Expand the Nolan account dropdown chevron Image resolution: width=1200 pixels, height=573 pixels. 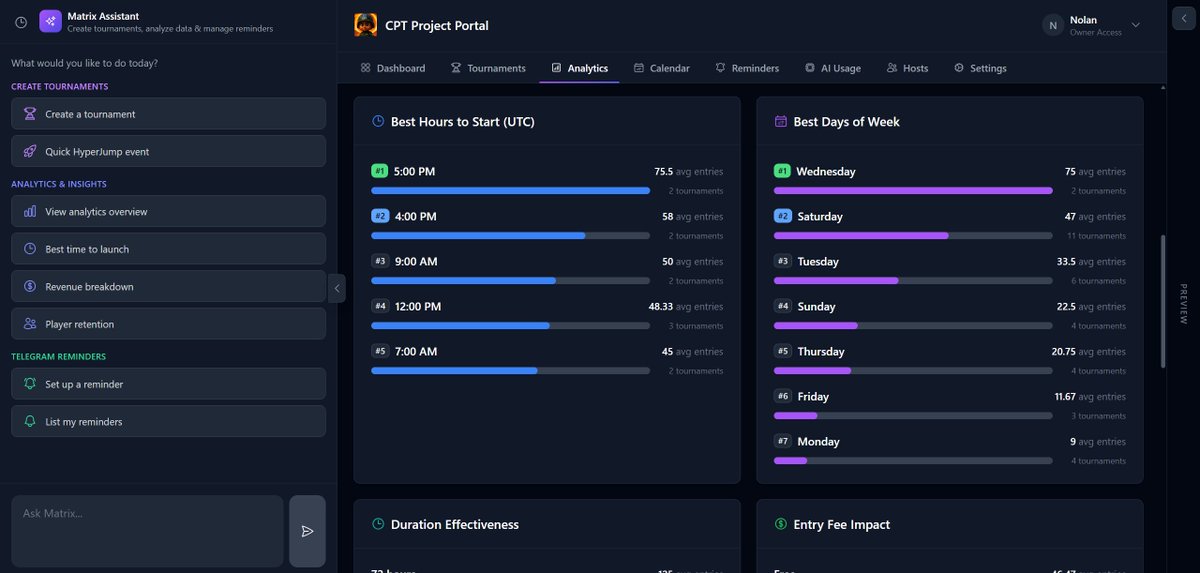coord(1135,25)
